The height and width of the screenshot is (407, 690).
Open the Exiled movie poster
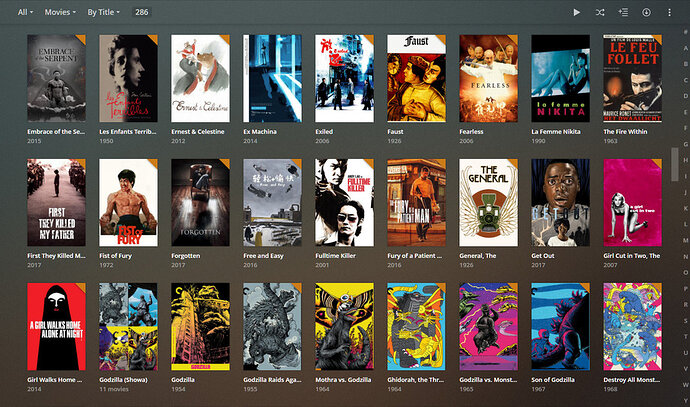[344, 78]
